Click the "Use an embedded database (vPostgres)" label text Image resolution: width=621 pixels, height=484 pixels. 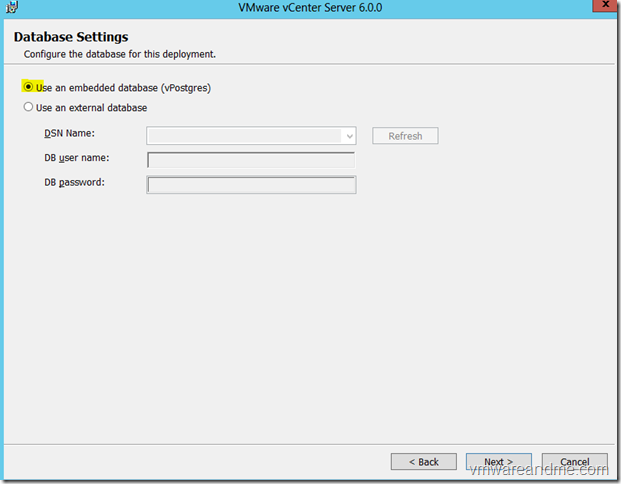coord(123,88)
